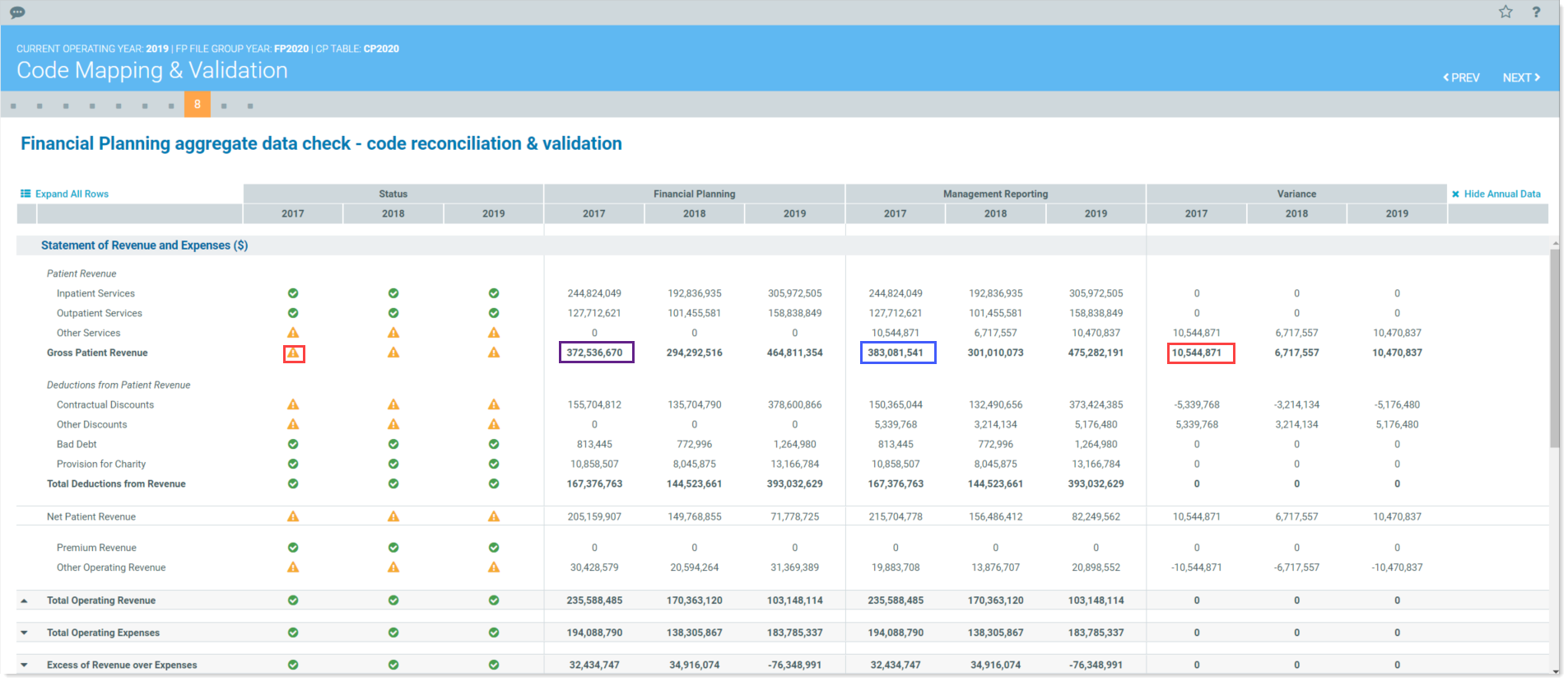Click Outpatient Services 2019 green check status

tap(494, 313)
